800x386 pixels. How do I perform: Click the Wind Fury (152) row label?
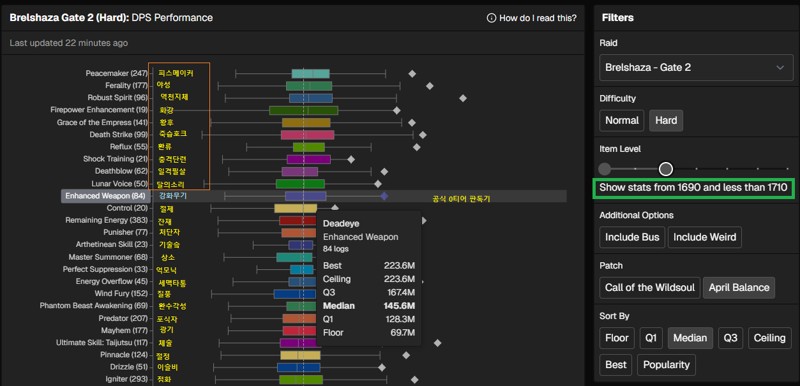[121, 294]
